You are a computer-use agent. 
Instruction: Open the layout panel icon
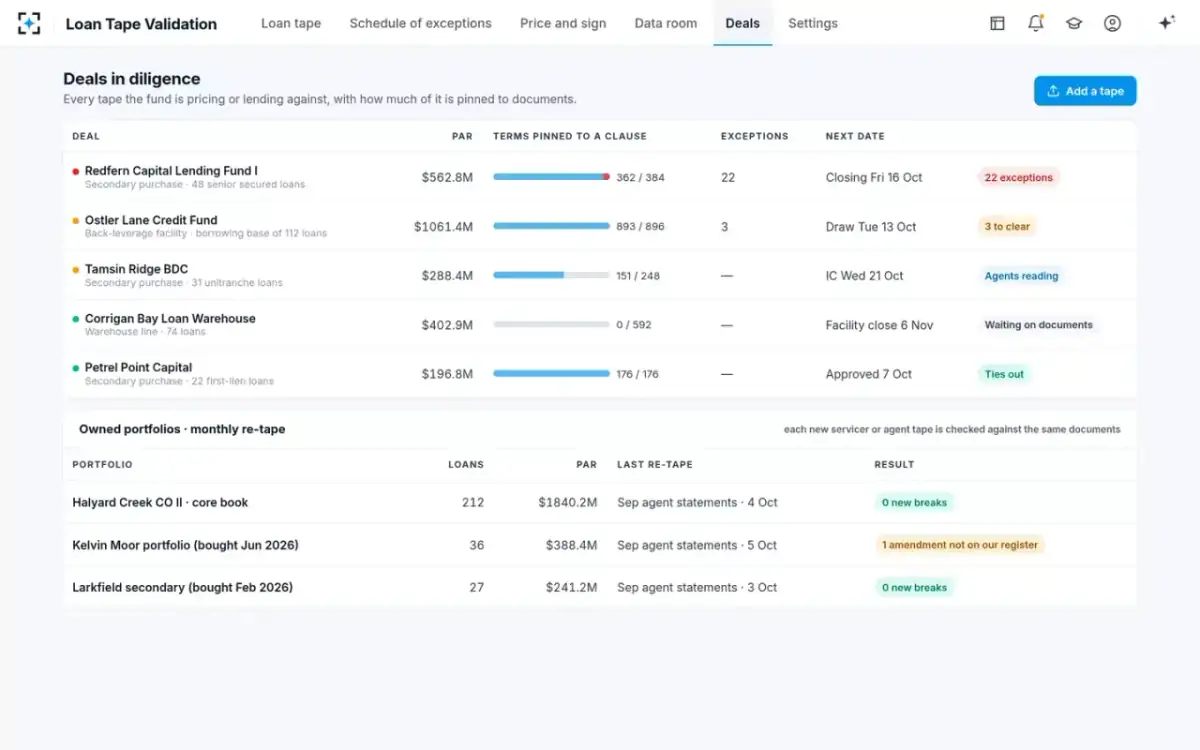(x=997, y=23)
